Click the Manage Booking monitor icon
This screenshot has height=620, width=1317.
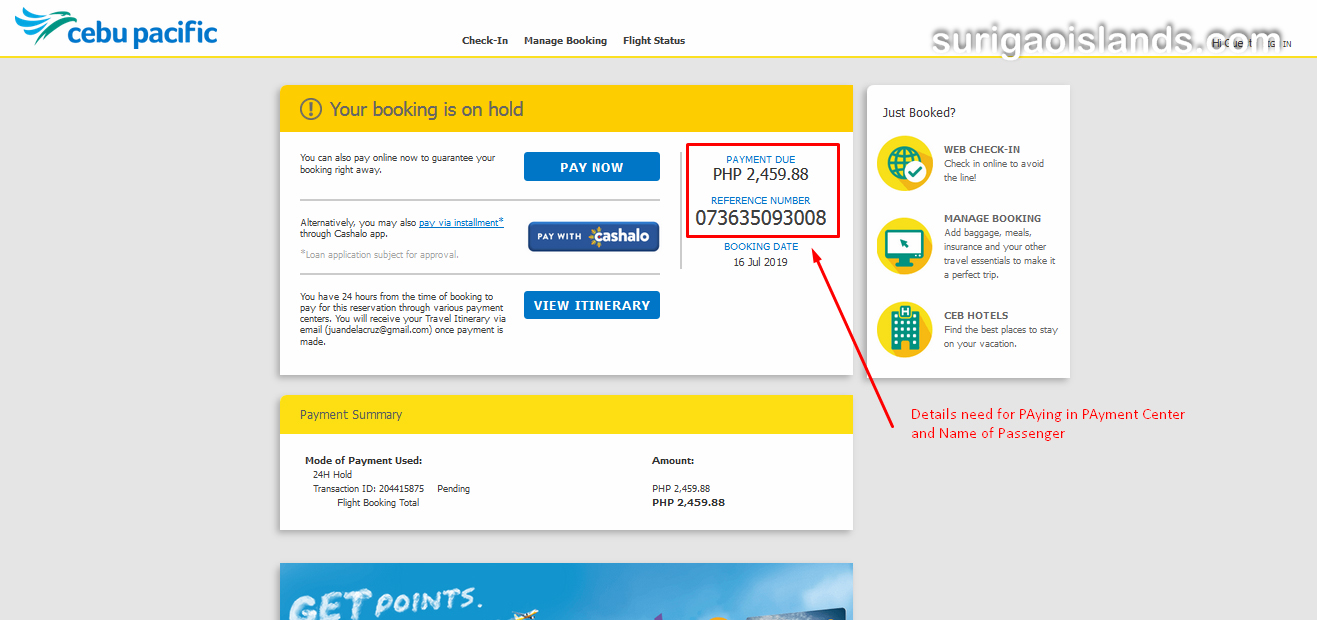[905, 246]
